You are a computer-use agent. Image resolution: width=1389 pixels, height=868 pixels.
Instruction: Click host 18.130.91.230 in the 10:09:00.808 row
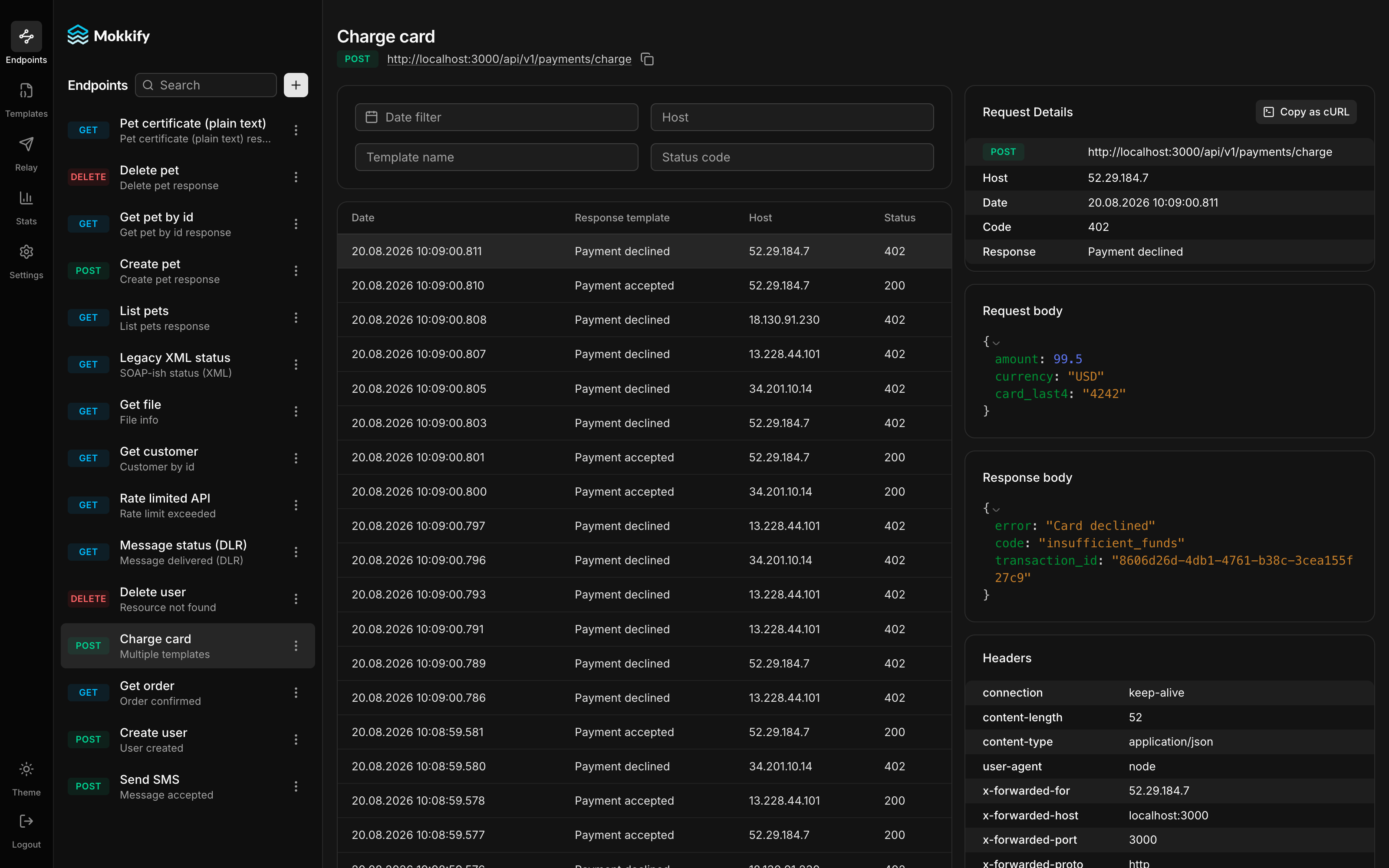pyautogui.click(x=783, y=320)
